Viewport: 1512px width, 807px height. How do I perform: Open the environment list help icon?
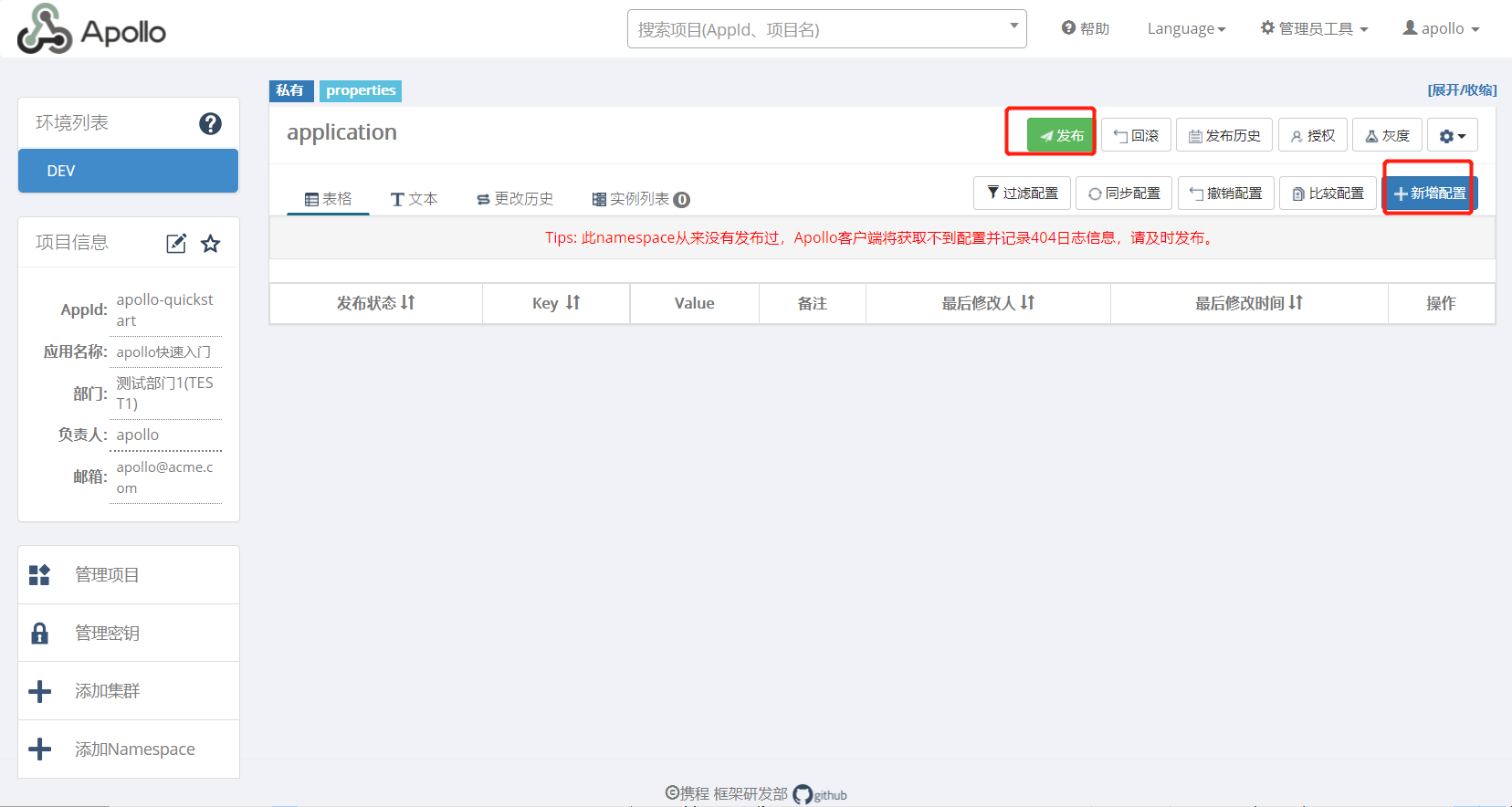click(210, 123)
